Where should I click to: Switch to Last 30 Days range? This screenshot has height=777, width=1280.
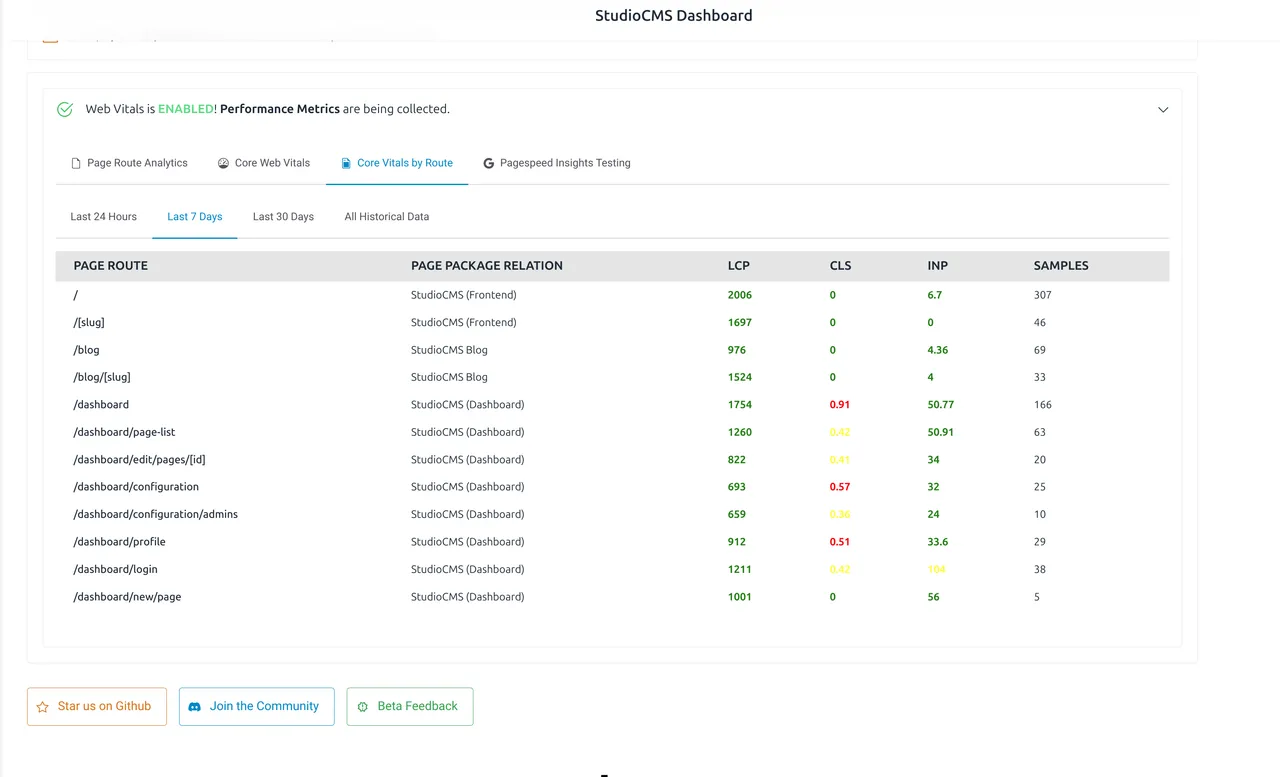point(283,217)
